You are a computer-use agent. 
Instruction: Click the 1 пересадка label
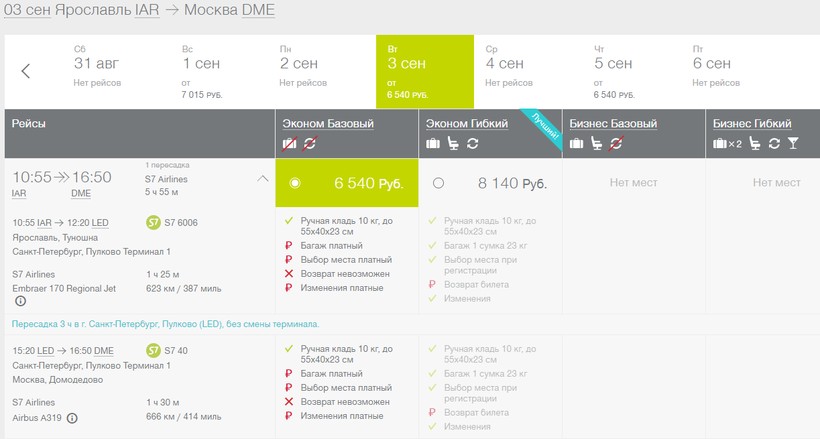167,165
